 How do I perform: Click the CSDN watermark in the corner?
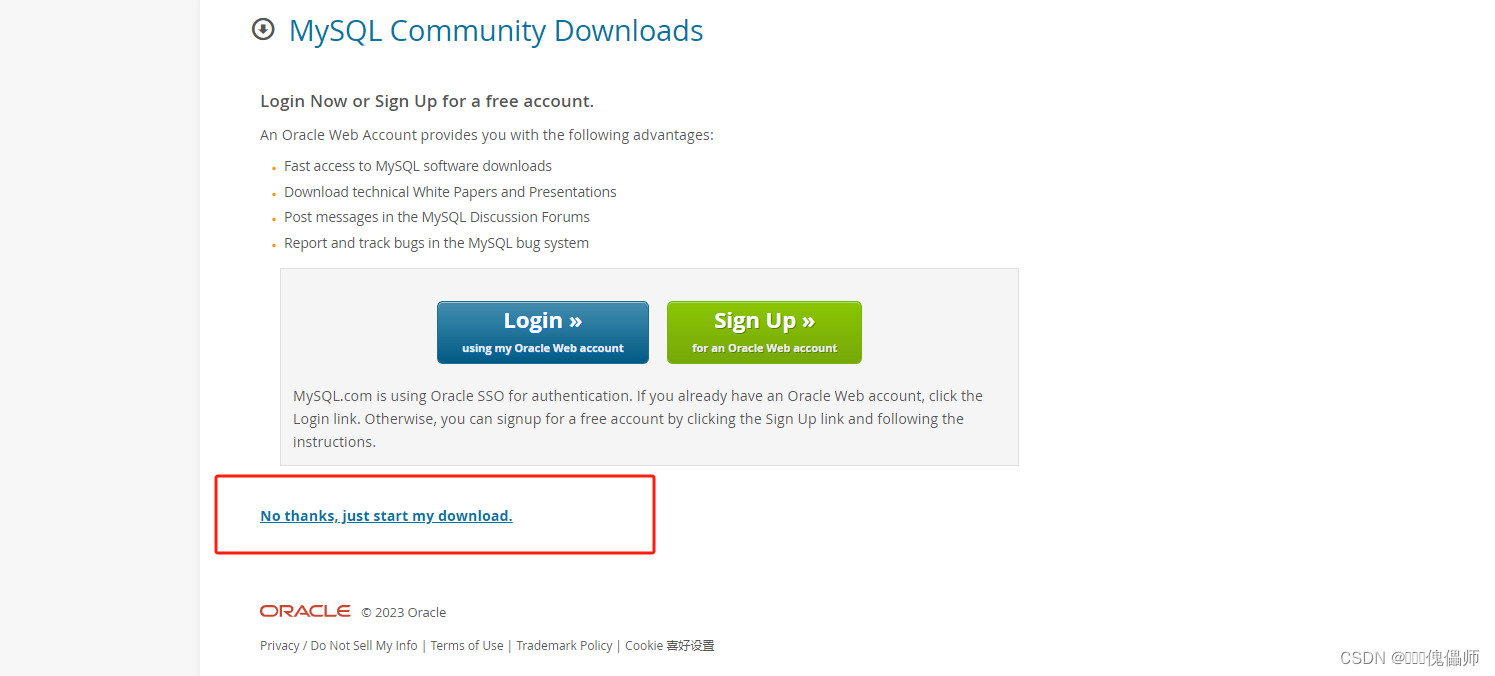coord(1409,657)
